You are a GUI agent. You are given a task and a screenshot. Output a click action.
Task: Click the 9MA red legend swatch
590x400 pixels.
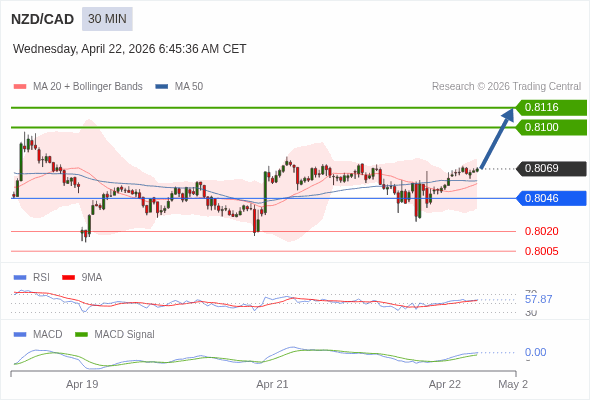(68, 278)
